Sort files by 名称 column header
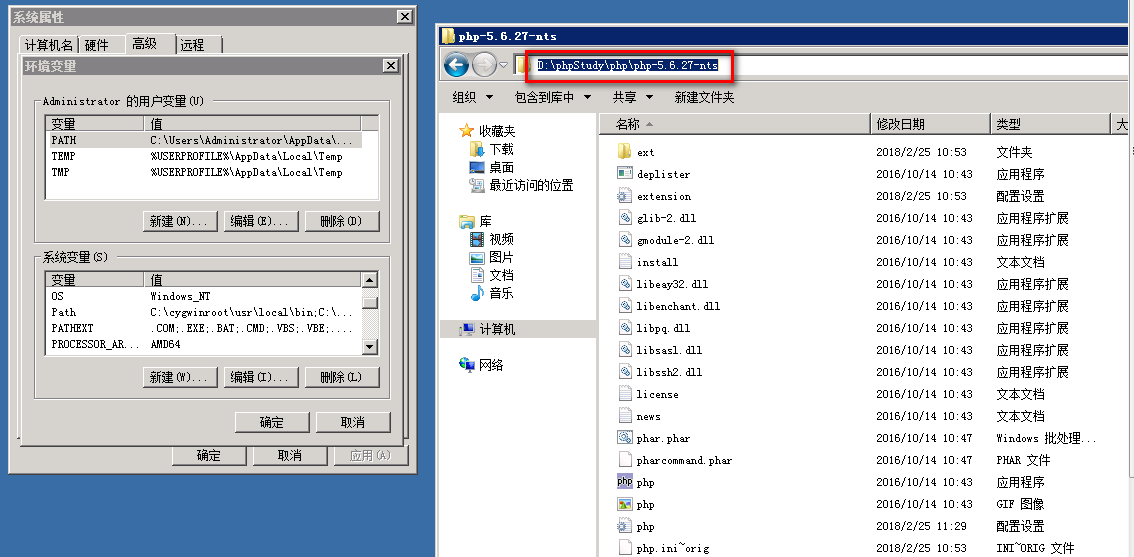 (x=735, y=124)
